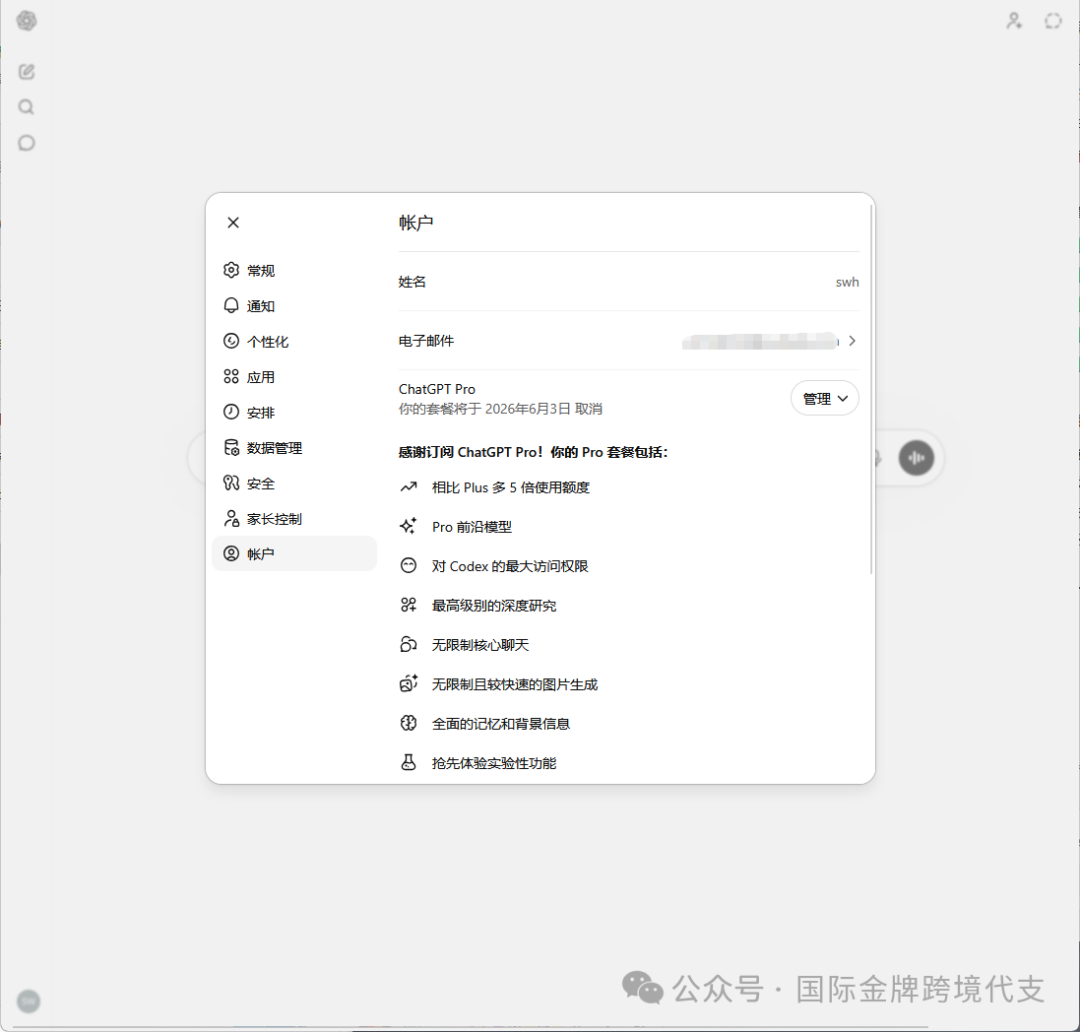1080x1032 pixels.
Task: Click the 姓名 label
Action: click(412, 282)
